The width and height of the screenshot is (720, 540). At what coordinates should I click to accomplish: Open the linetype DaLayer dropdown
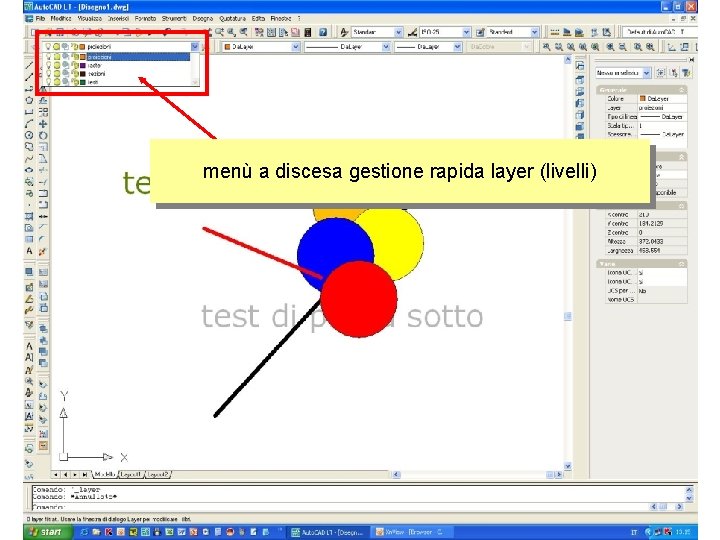386,46
